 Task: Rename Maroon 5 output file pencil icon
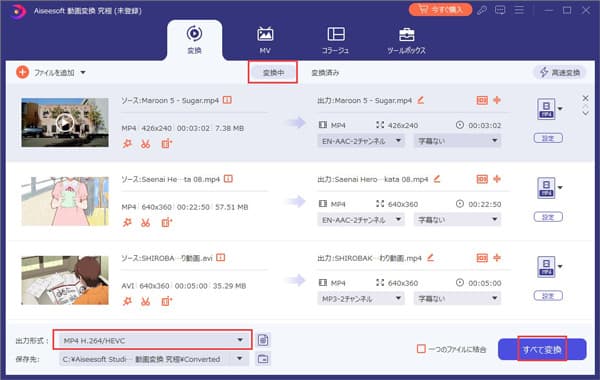[x=421, y=100]
